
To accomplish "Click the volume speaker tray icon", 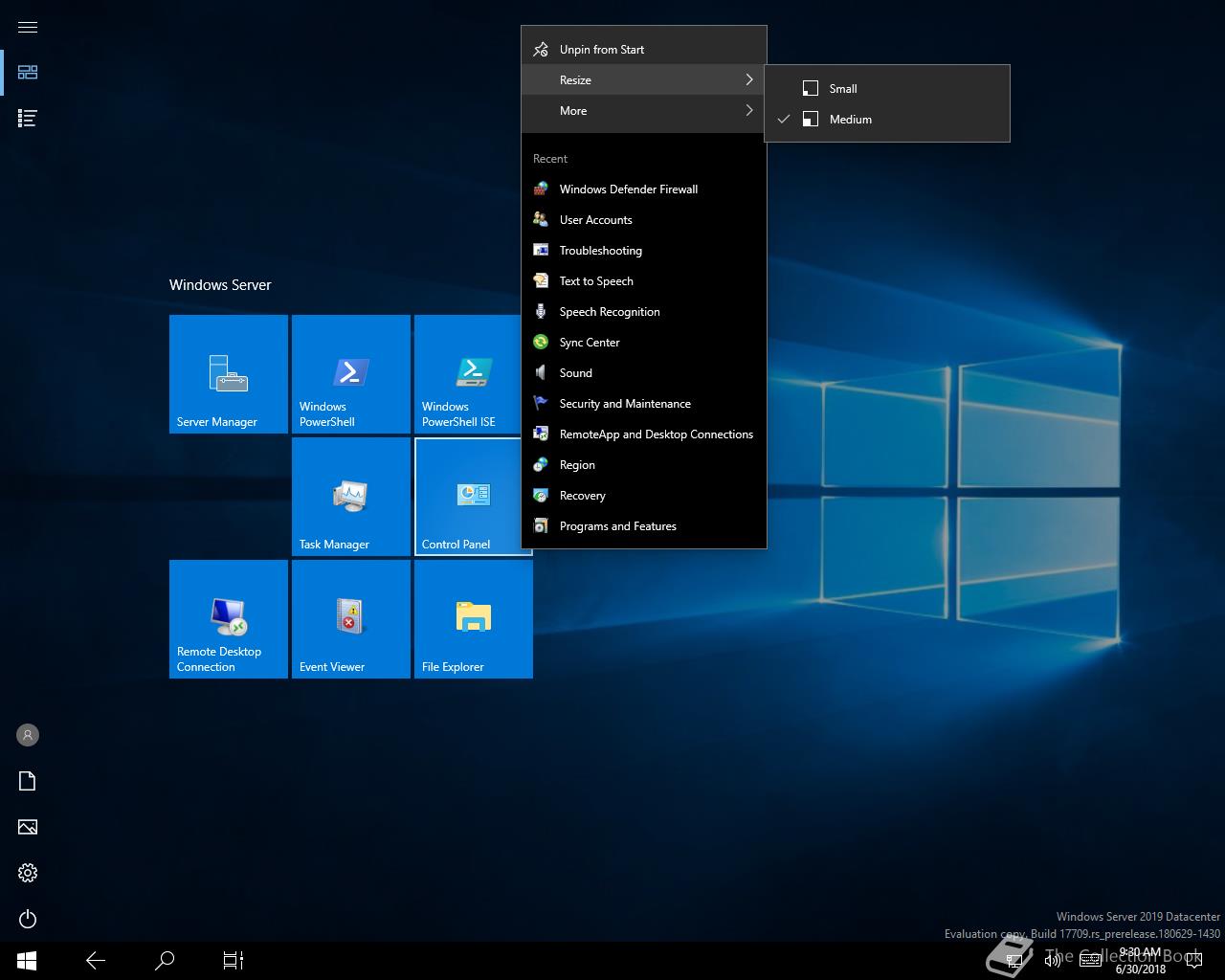I will pyautogui.click(x=1053, y=961).
